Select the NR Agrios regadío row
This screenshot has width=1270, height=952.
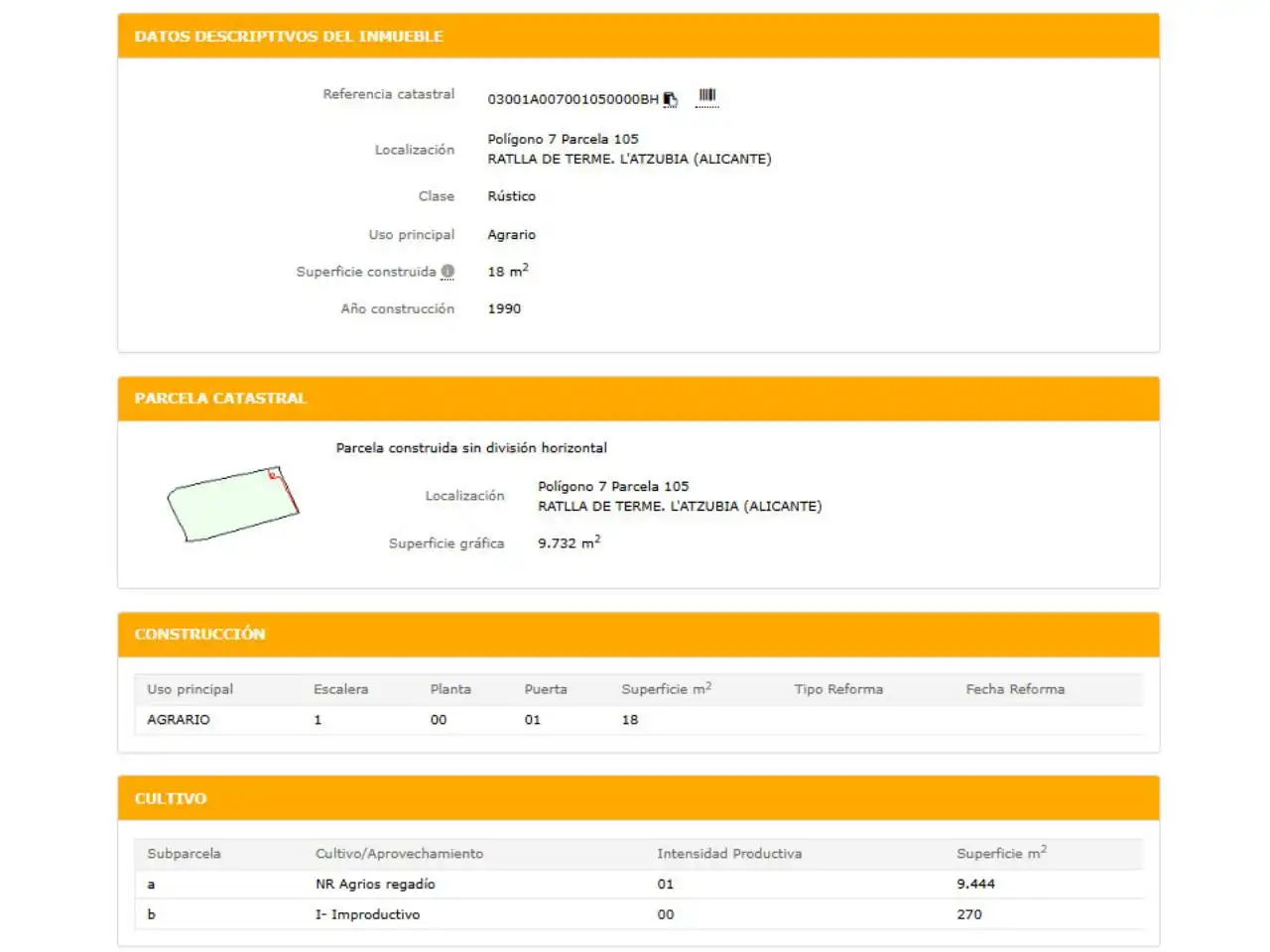(639, 885)
